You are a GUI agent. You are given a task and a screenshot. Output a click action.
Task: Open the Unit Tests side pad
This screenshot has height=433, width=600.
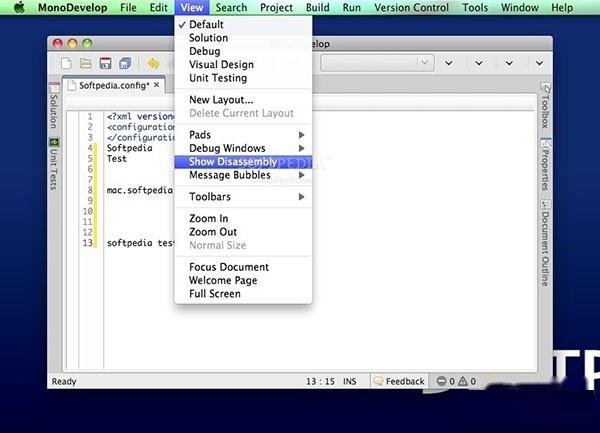pyautogui.click(x=54, y=164)
